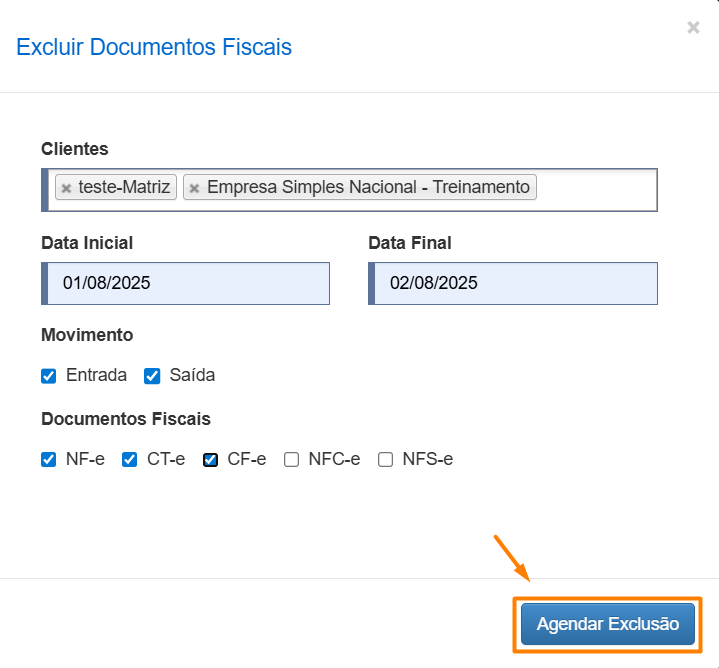Click the Data Final label
The image size is (719, 668).
click(x=410, y=243)
